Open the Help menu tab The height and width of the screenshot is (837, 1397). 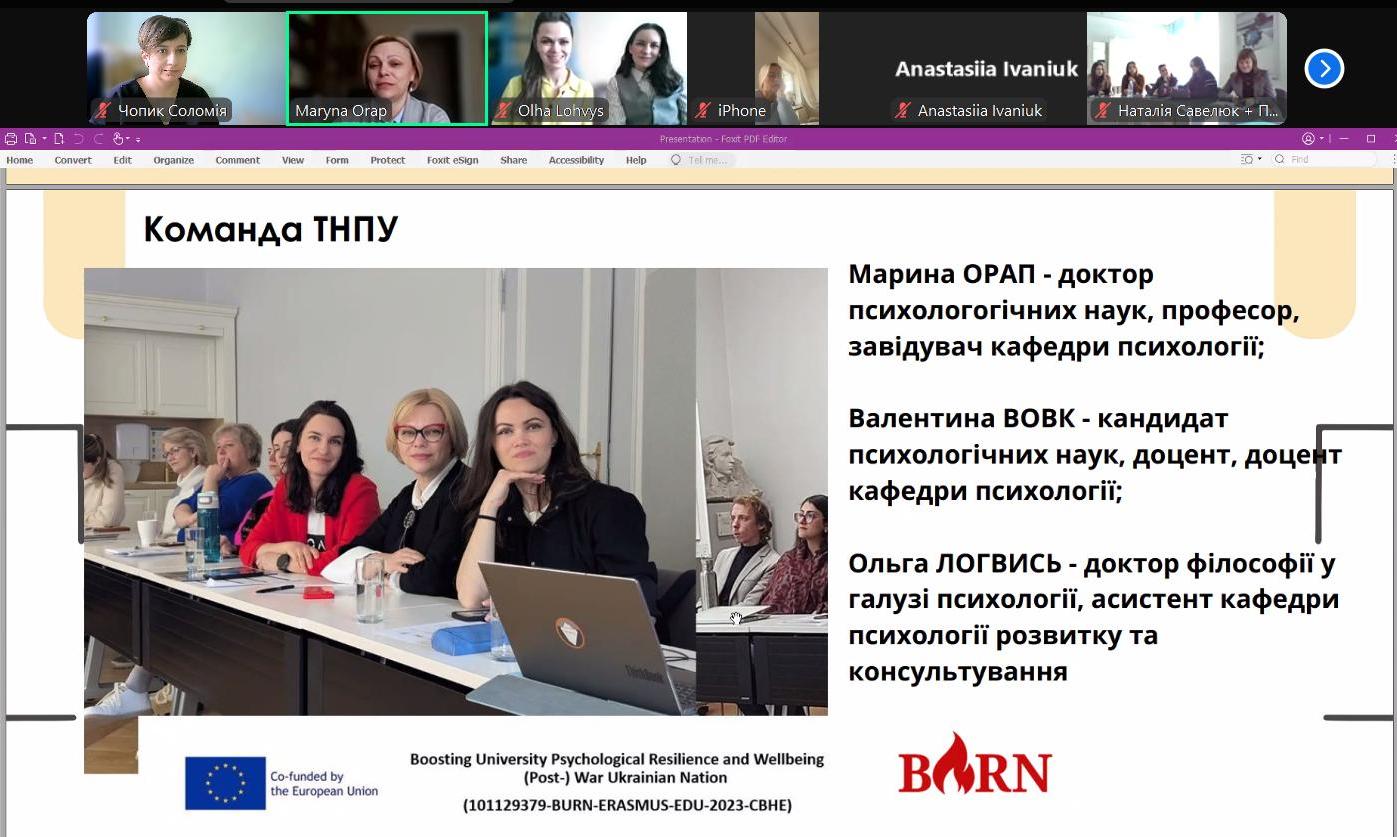click(636, 160)
